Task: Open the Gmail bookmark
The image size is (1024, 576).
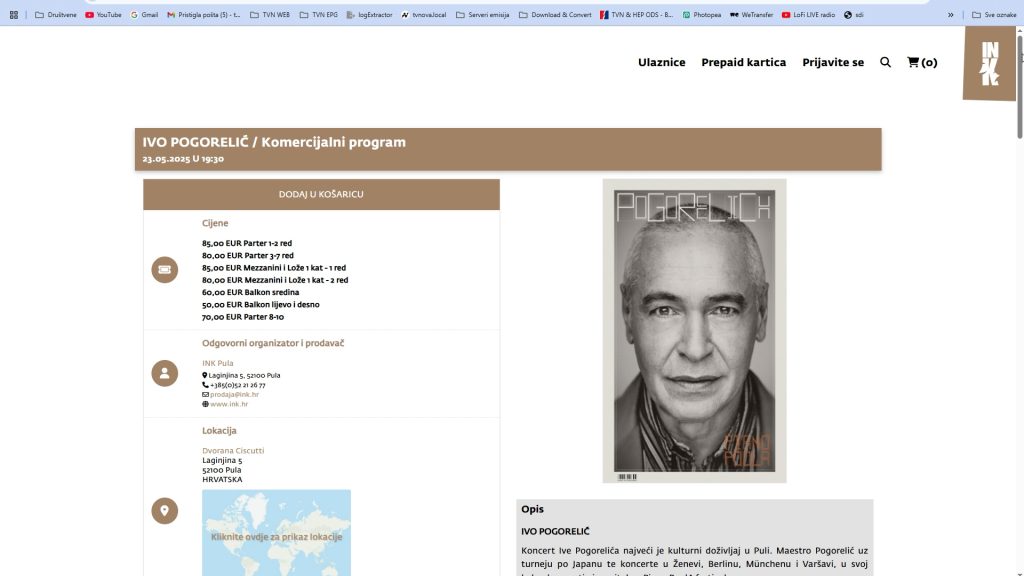Action: click(x=144, y=14)
